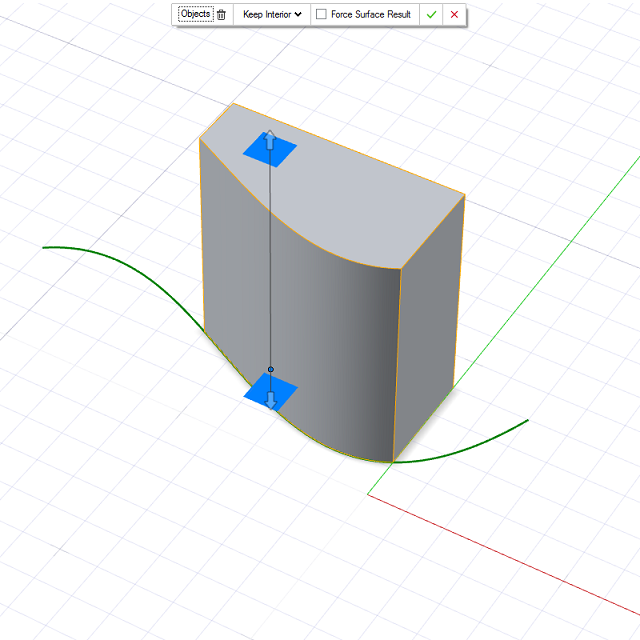Click the red X-axis line
The image size is (640, 640).
click(500, 555)
